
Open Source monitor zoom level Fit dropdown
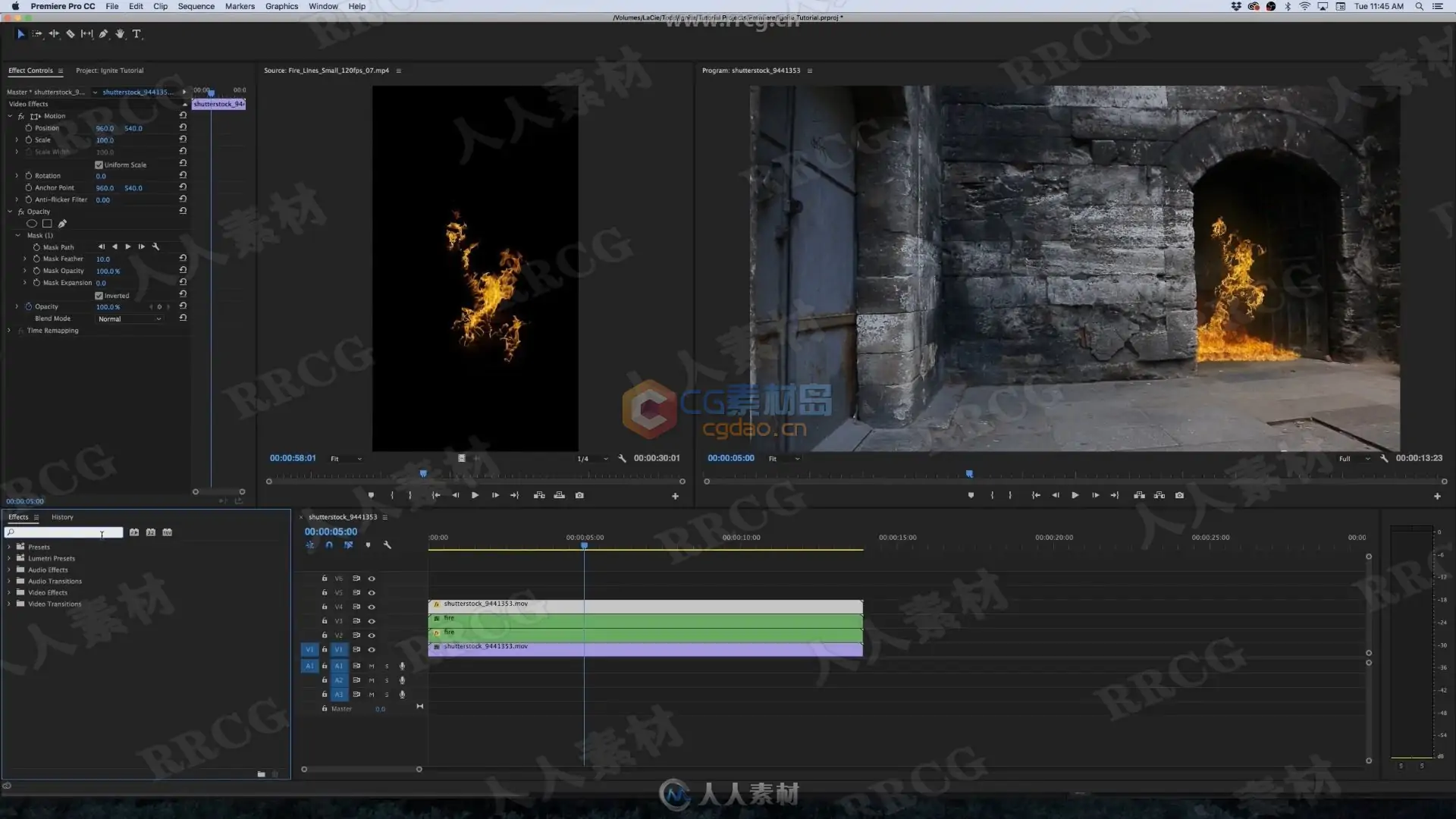346,459
